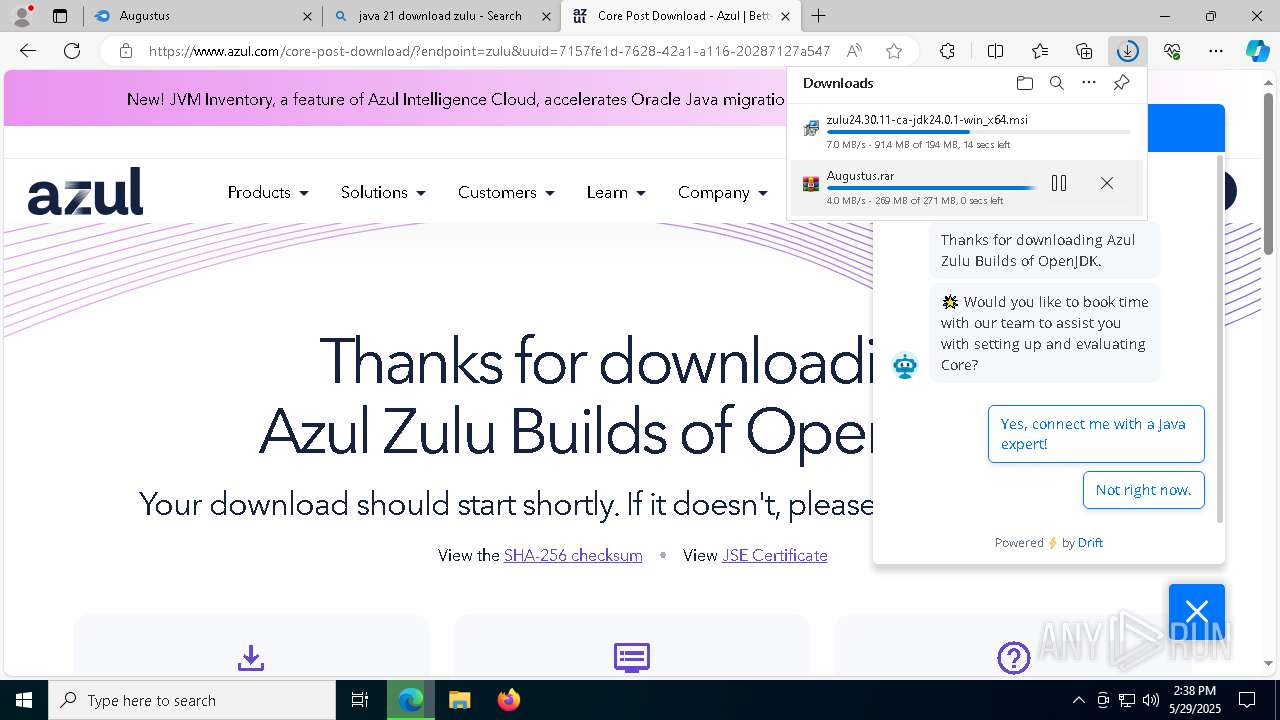The height and width of the screenshot is (720, 1280).
Task: Expand the Solutions menu
Action: click(383, 192)
